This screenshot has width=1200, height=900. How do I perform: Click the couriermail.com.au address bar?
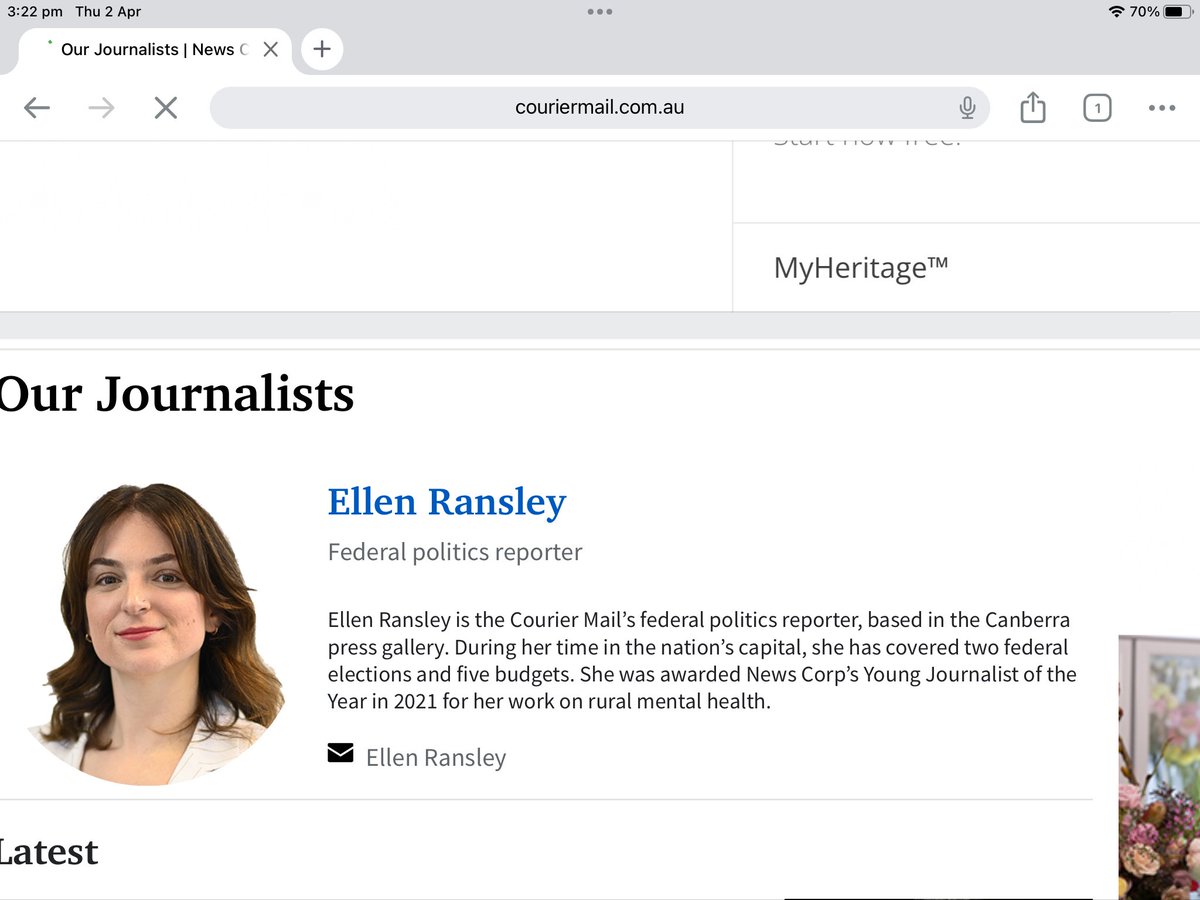(x=599, y=108)
